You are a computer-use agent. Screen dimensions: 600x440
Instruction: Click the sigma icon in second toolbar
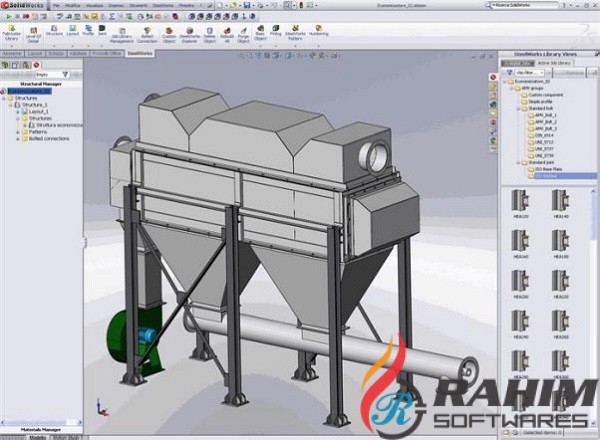pos(112,16)
